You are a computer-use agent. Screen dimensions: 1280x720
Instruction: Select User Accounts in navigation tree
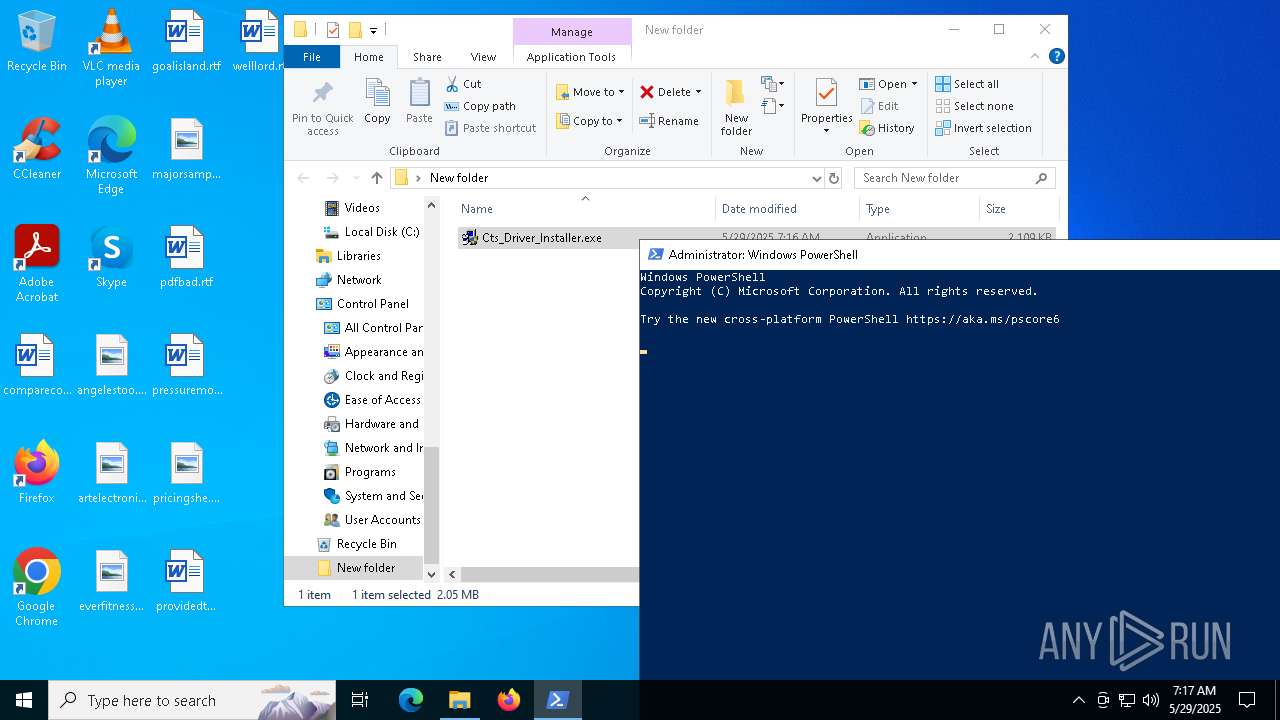click(372, 520)
